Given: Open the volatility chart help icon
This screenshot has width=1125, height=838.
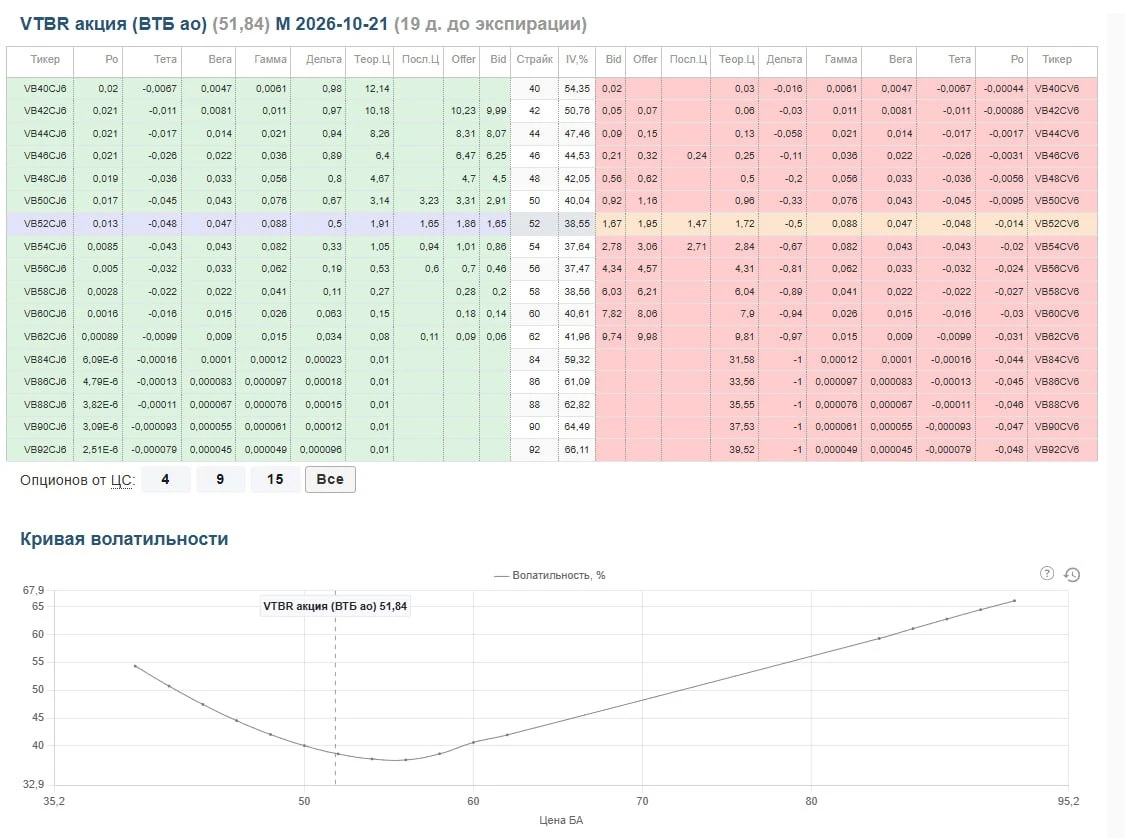Looking at the screenshot, I should coord(1047,573).
